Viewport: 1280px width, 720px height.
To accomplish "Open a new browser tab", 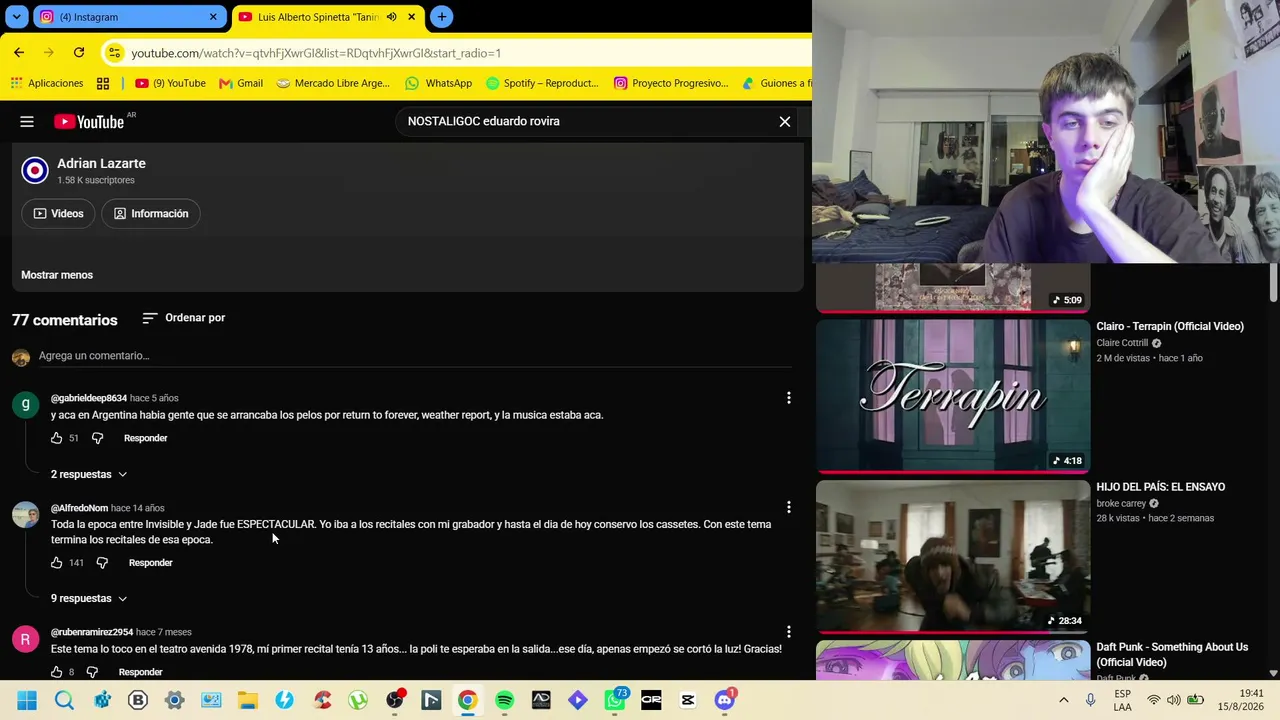I will (442, 17).
